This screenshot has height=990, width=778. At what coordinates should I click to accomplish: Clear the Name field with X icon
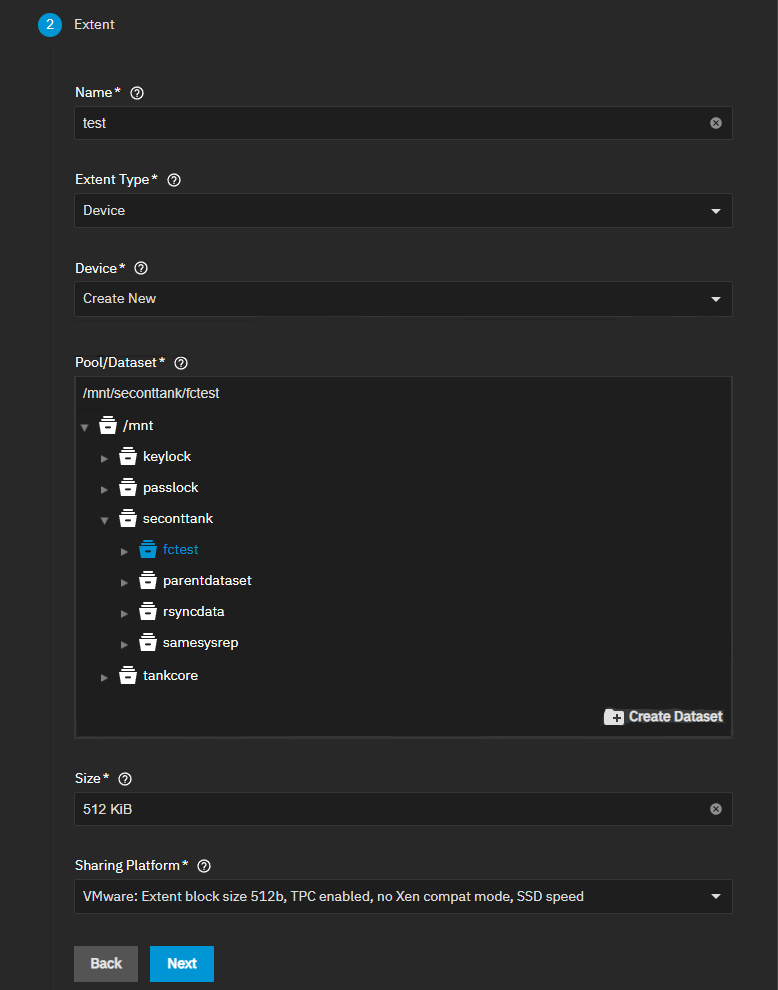pos(715,123)
